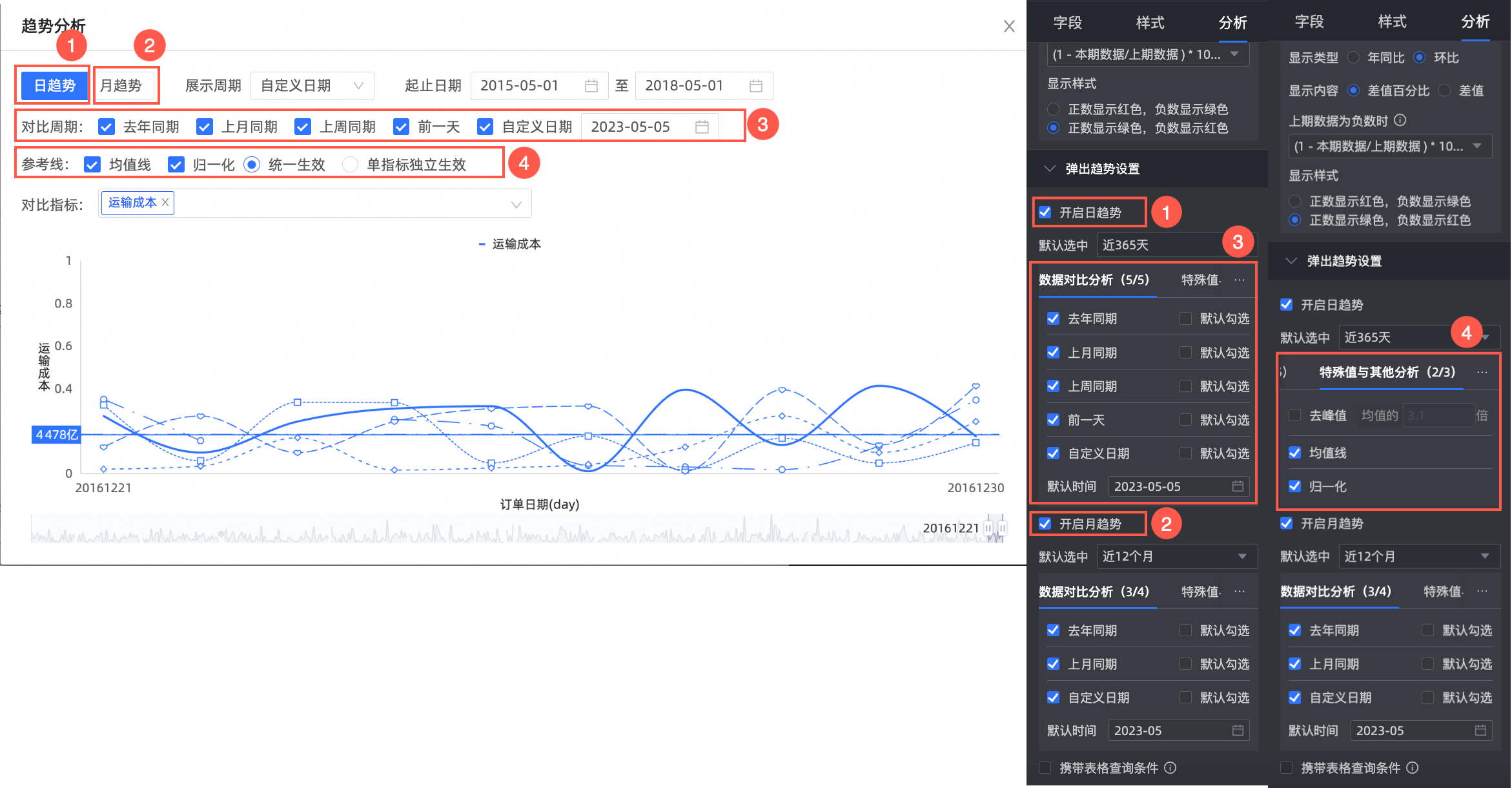This screenshot has height=788, width=1512.
Task: Enable 默认勾选 for 去年同期 in daily section
Action: tap(1185, 318)
